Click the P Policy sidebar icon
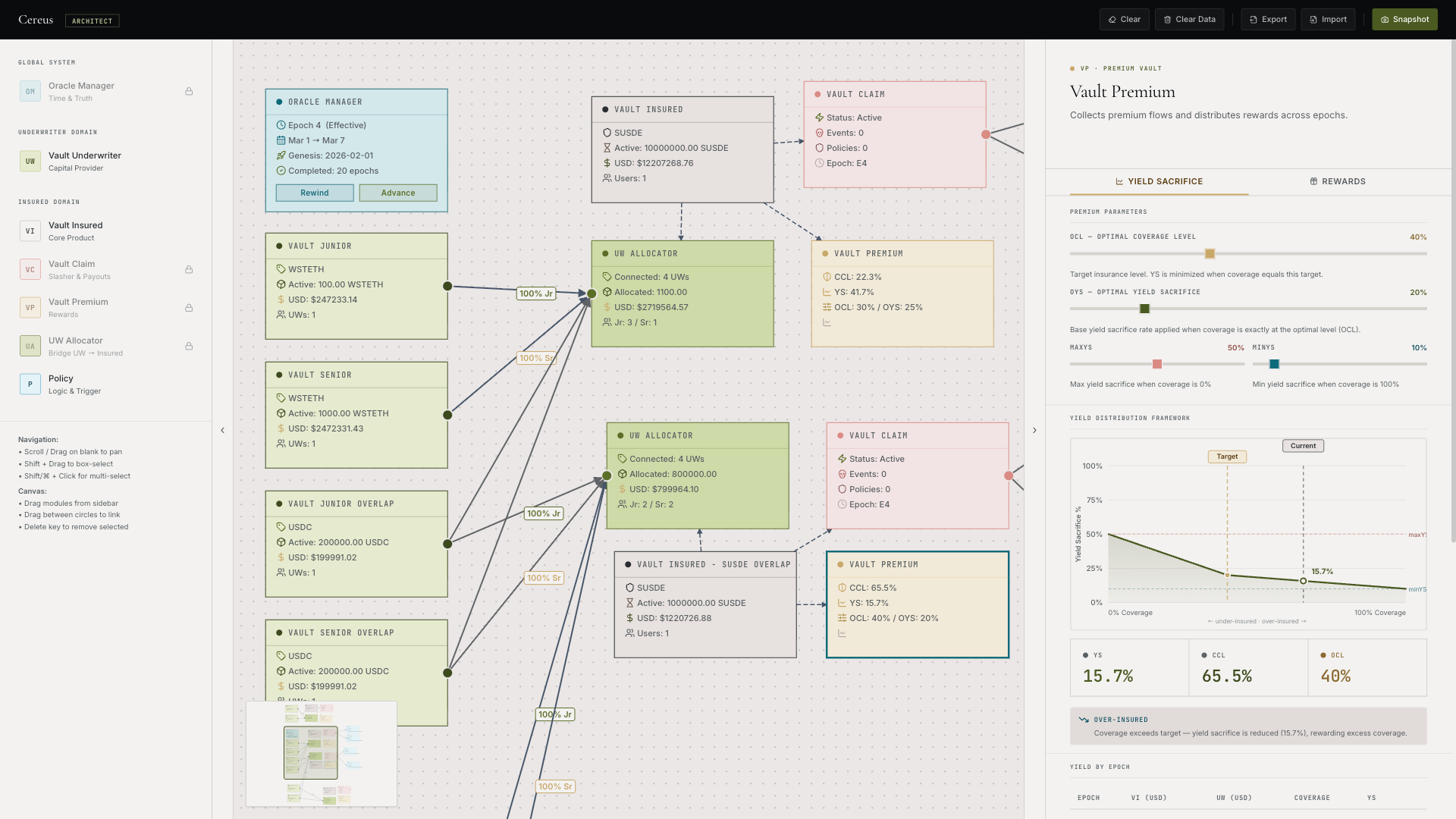This screenshot has width=1456, height=819. pos(30,384)
